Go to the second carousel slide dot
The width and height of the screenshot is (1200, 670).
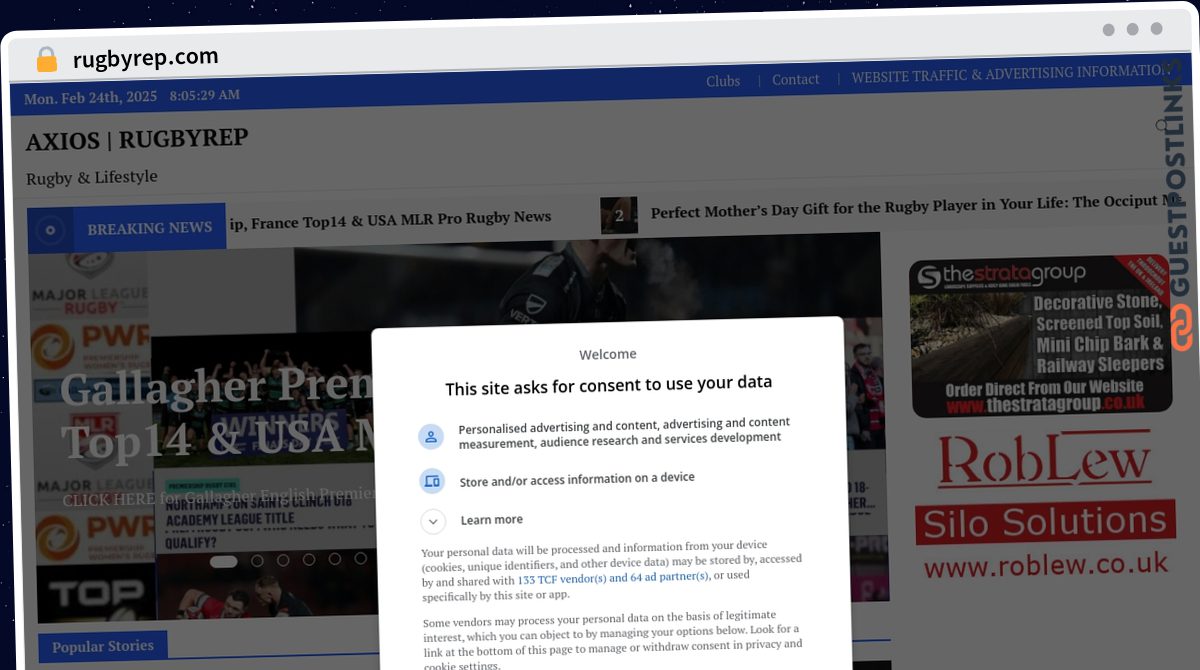258,561
